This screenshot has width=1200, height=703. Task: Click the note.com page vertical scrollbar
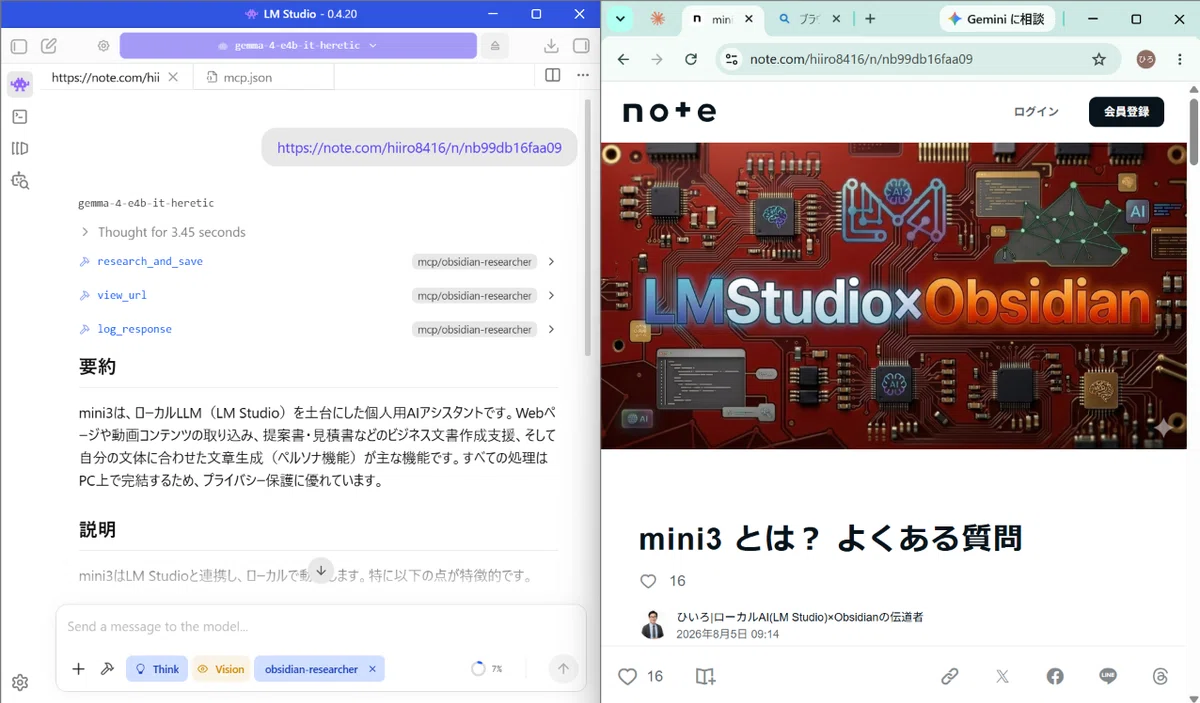(1193, 130)
